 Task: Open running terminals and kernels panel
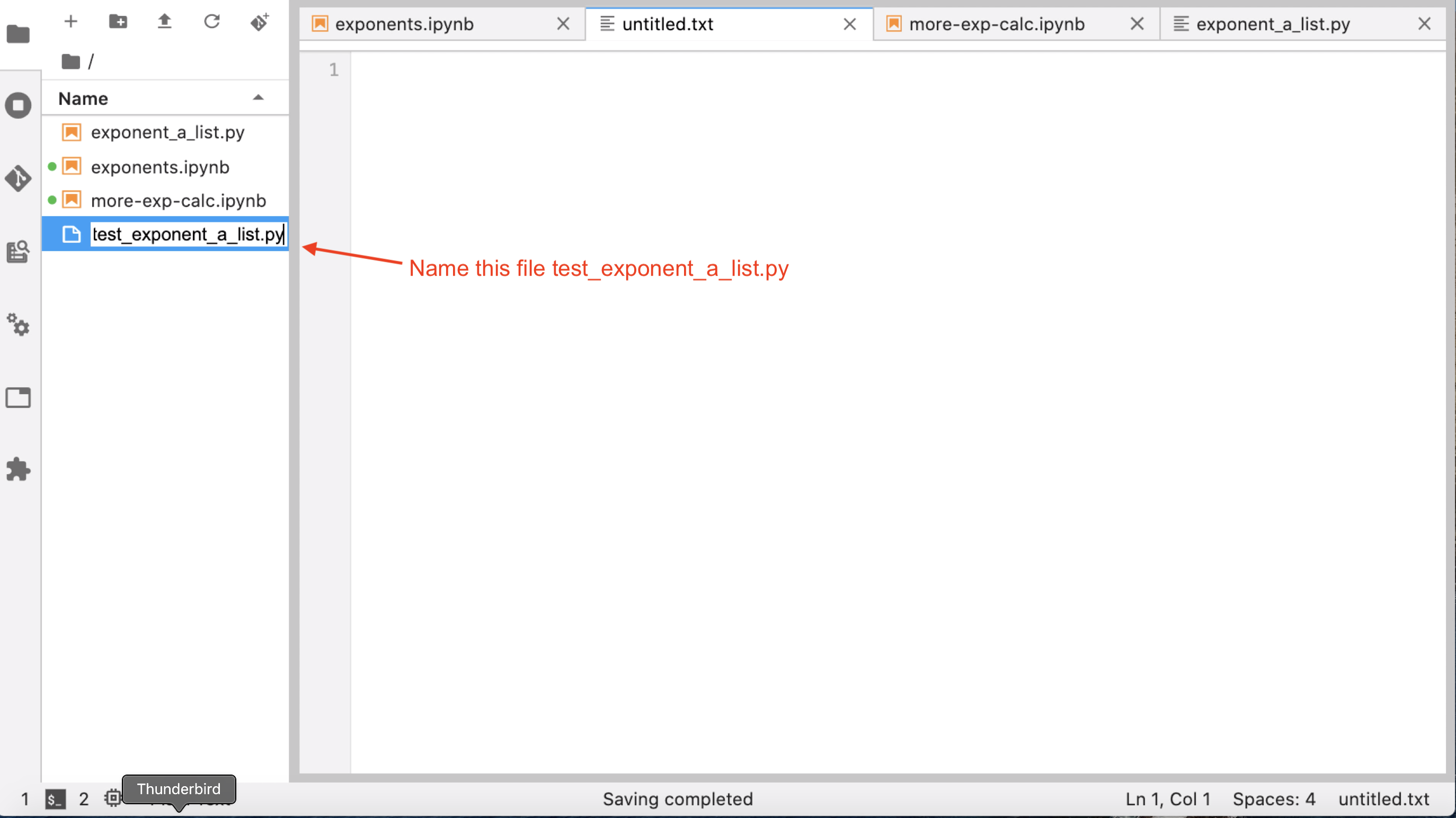pos(18,106)
